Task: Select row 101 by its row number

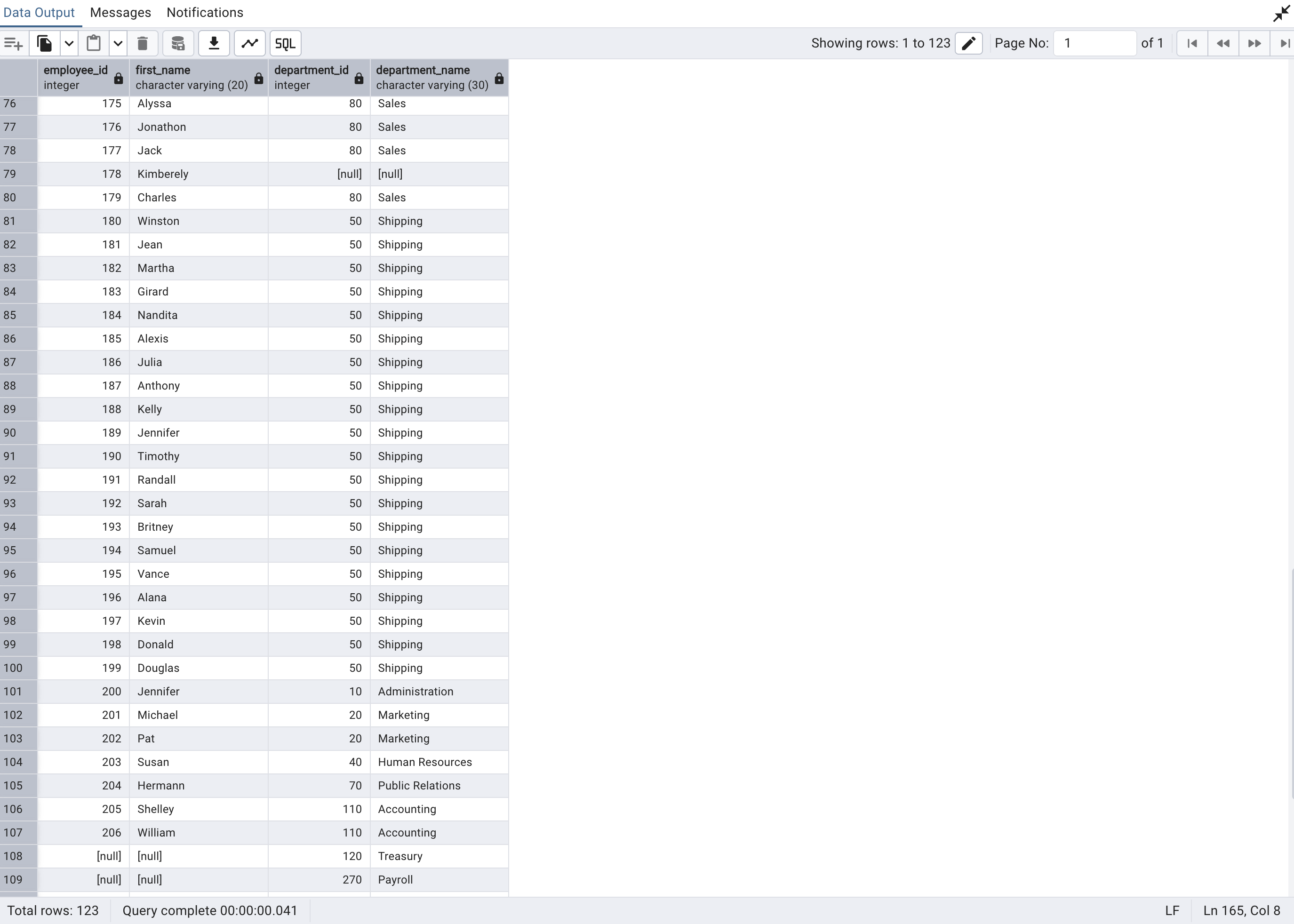Action: [x=13, y=691]
